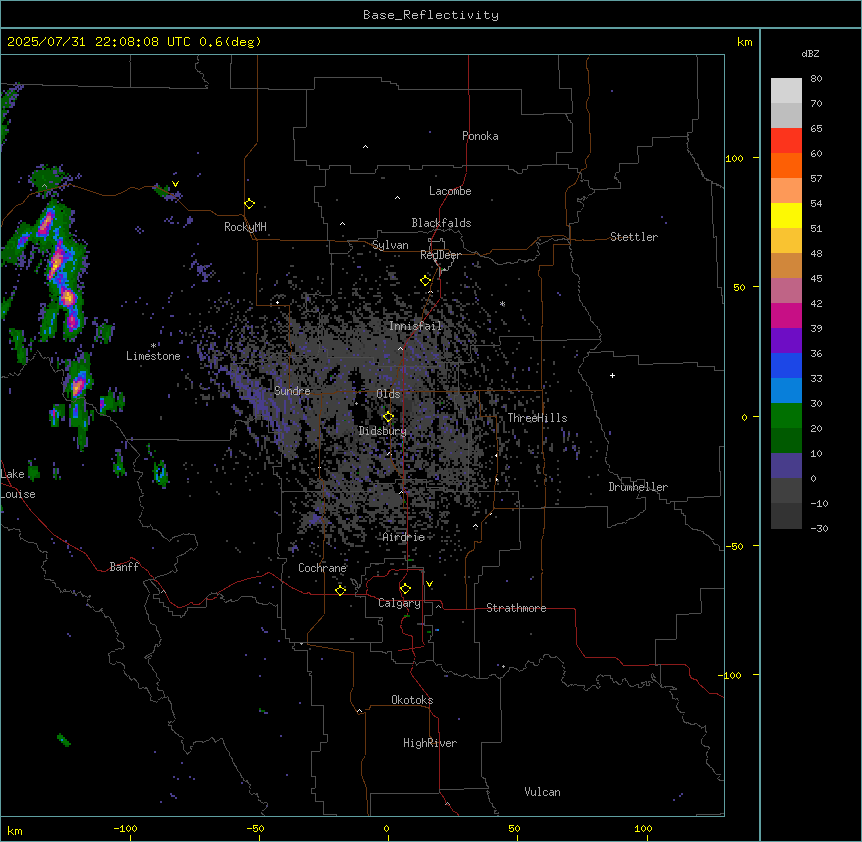Click the white plus marker west of Drumheller
The height and width of the screenshot is (842, 862).
[612, 375]
